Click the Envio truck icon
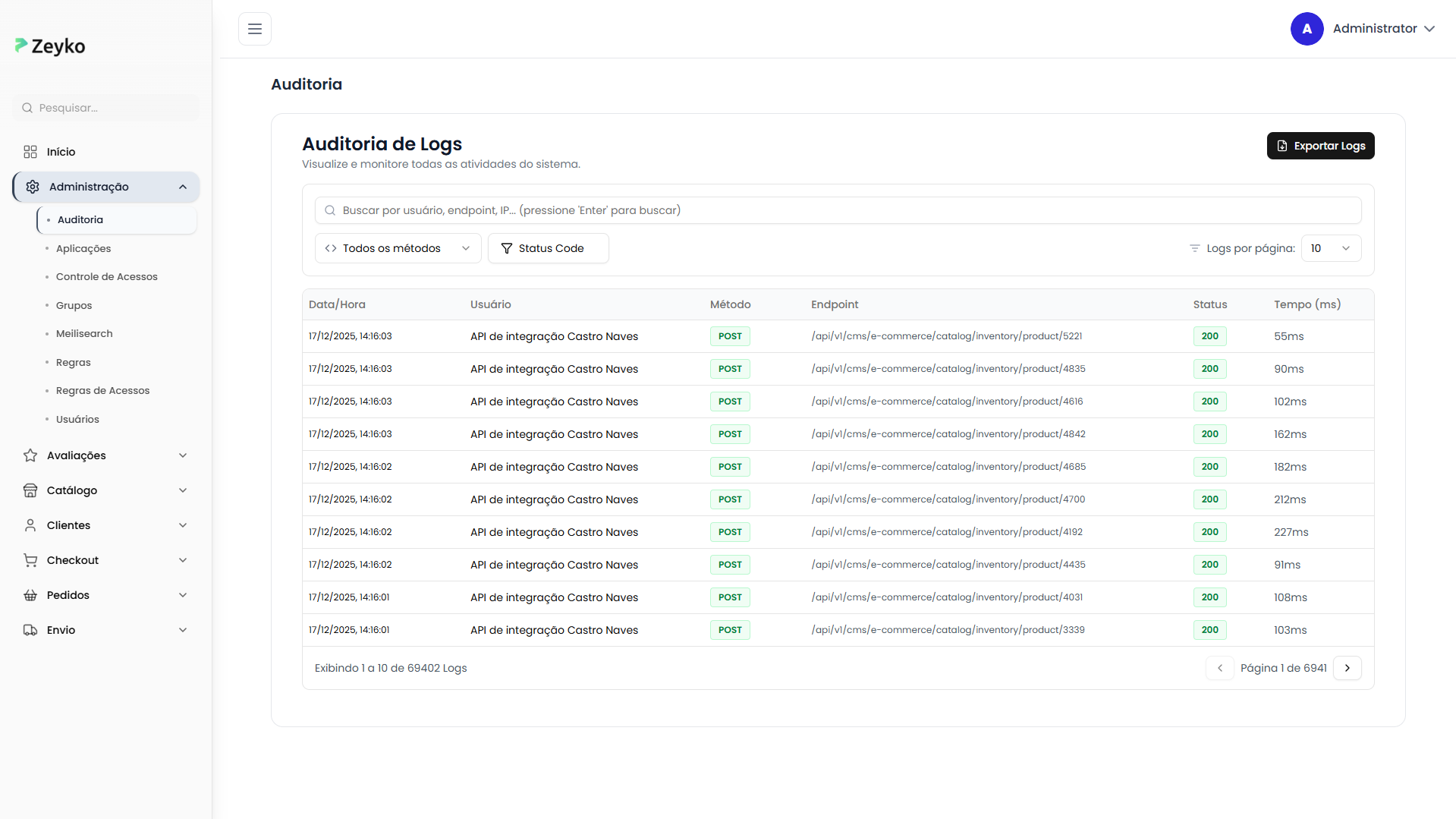Screen dimensions: 1456x819 30,630
